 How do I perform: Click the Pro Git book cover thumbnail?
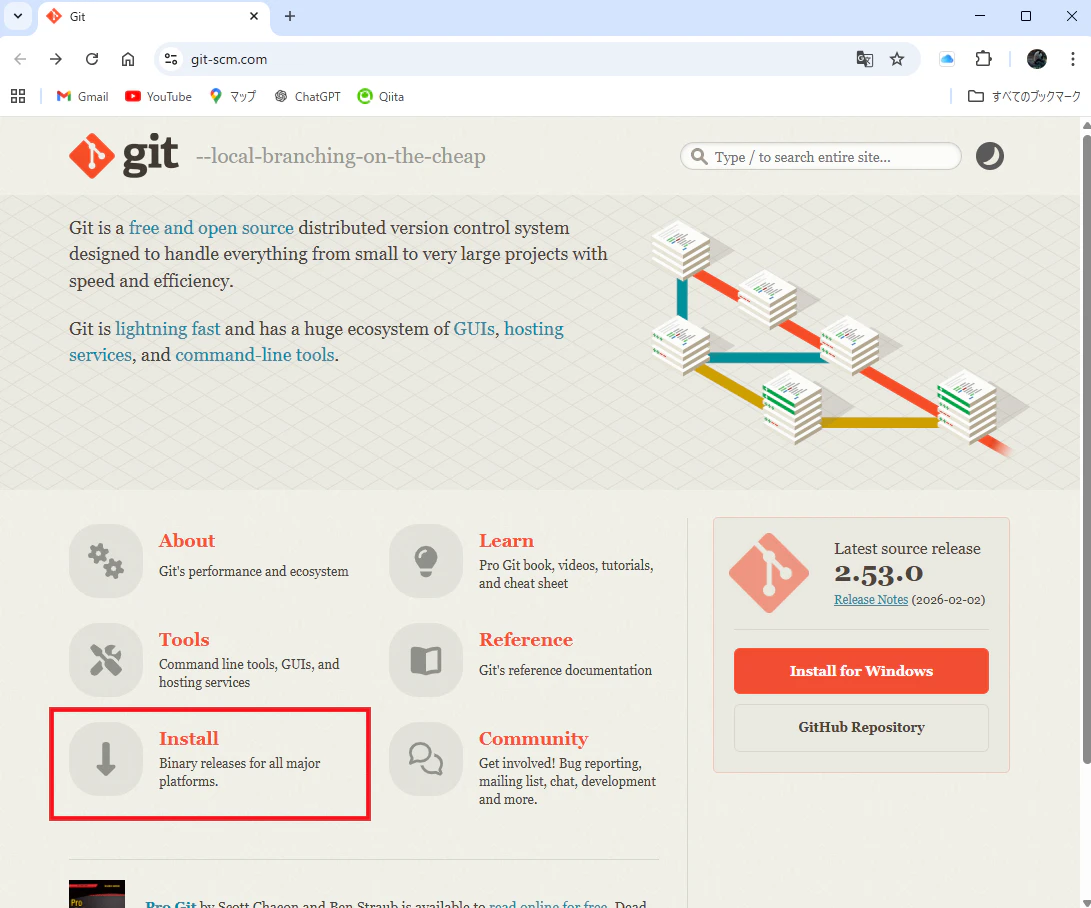(97, 894)
